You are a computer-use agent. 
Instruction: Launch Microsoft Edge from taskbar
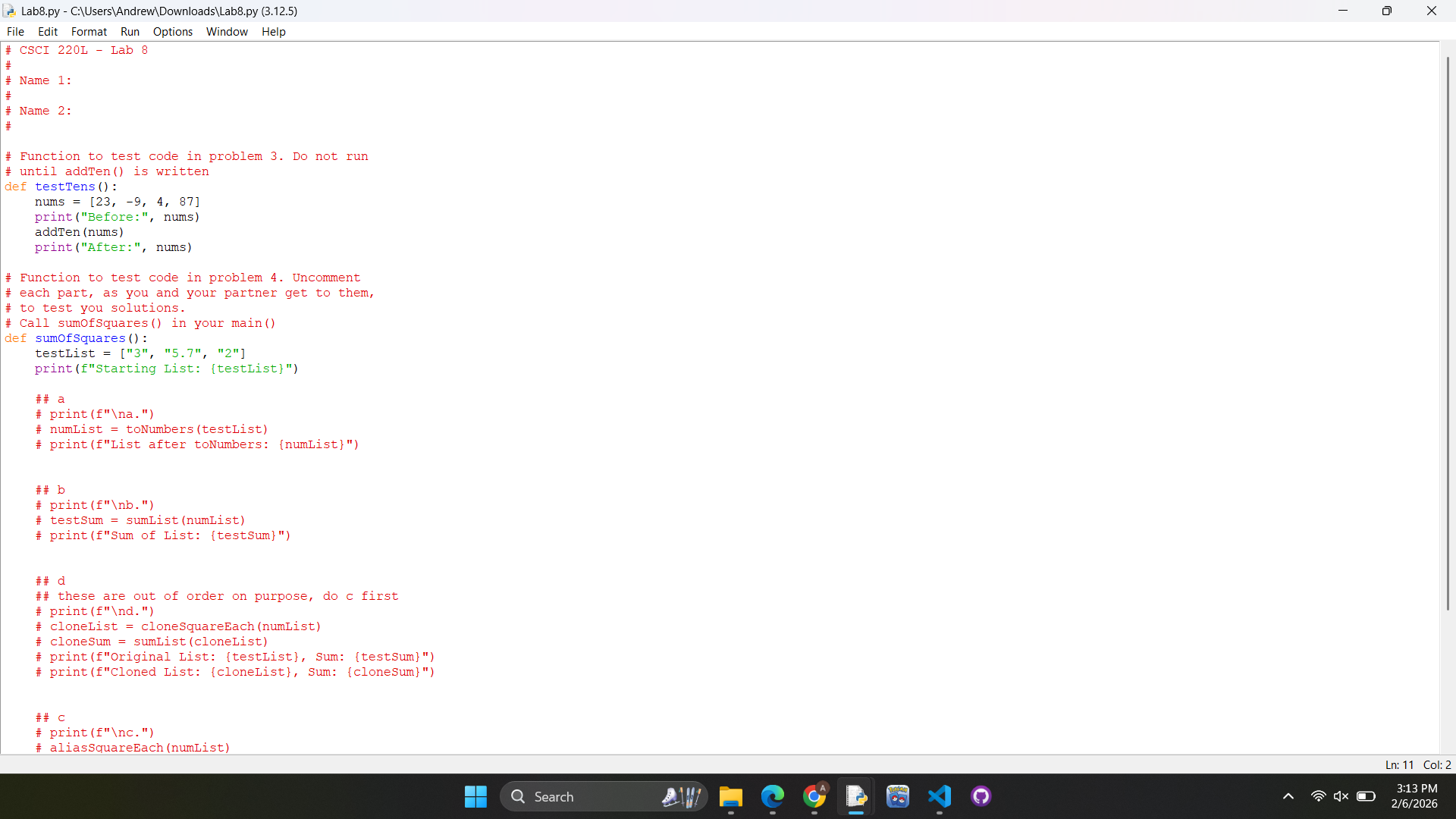[773, 796]
